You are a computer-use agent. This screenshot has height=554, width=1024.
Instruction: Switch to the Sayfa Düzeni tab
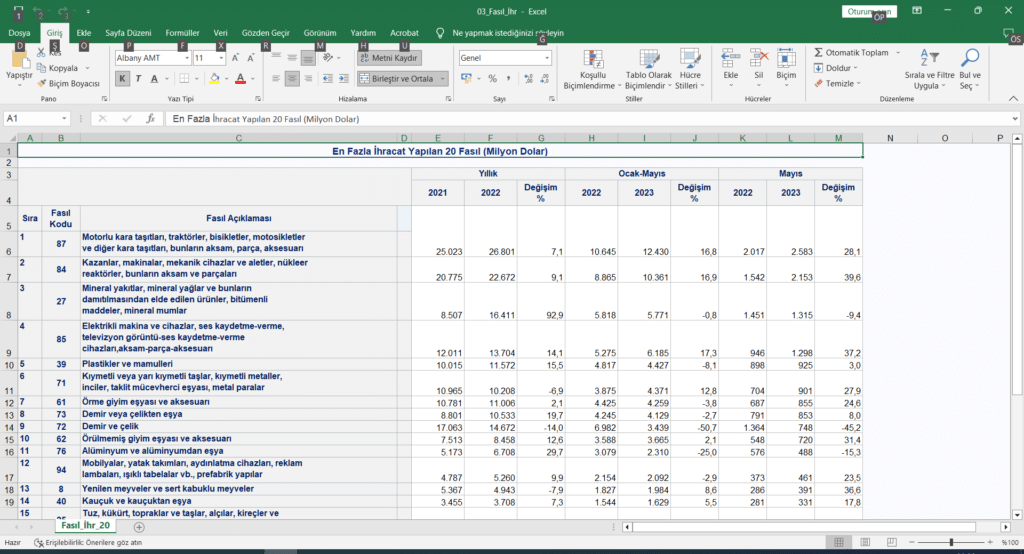pyautogui.click(x=128, y=33)
